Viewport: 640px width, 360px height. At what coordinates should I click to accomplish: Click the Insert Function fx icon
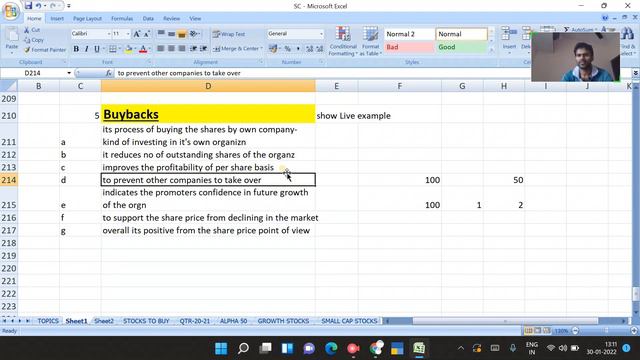[109, 73]
